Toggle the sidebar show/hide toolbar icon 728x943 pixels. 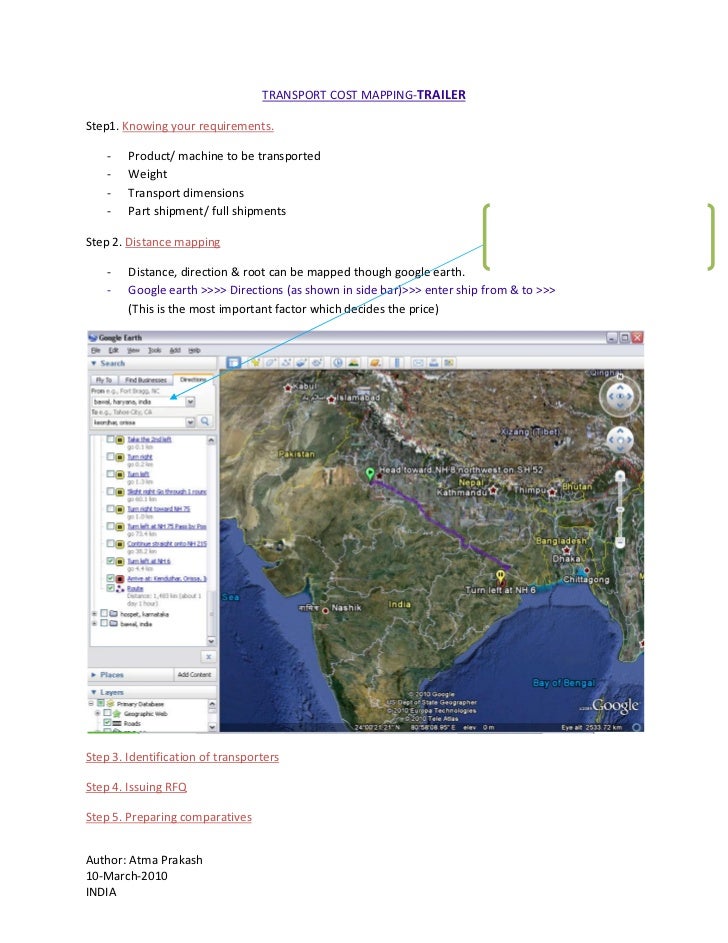click(x=233, y=362)
